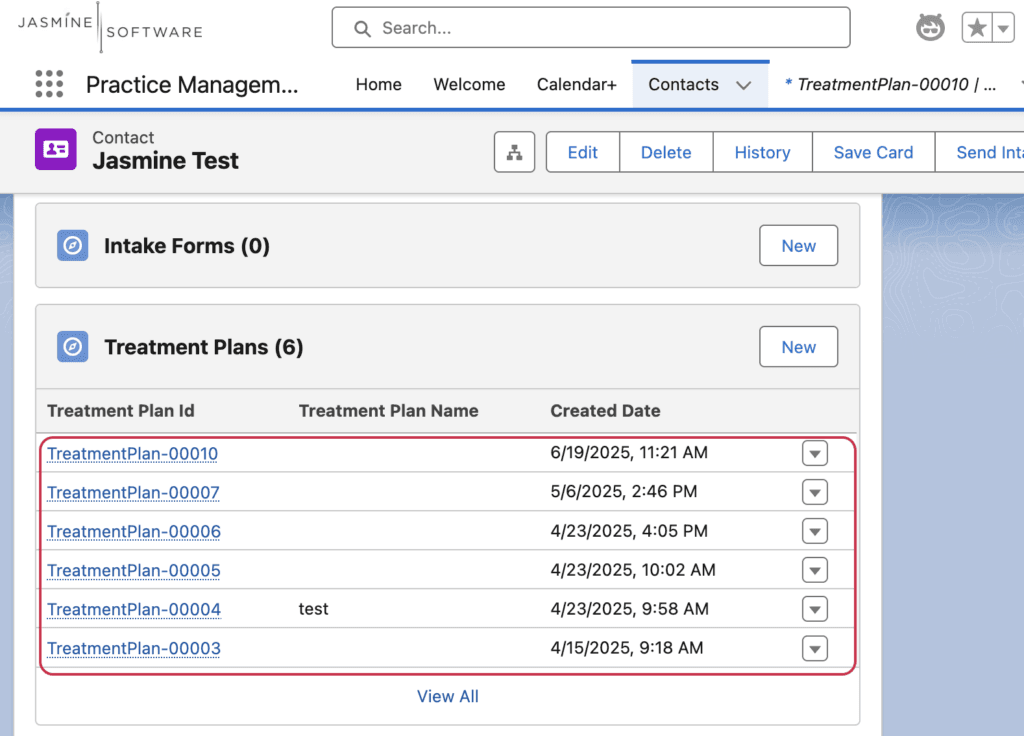Click into the Search field

[591, 27]
